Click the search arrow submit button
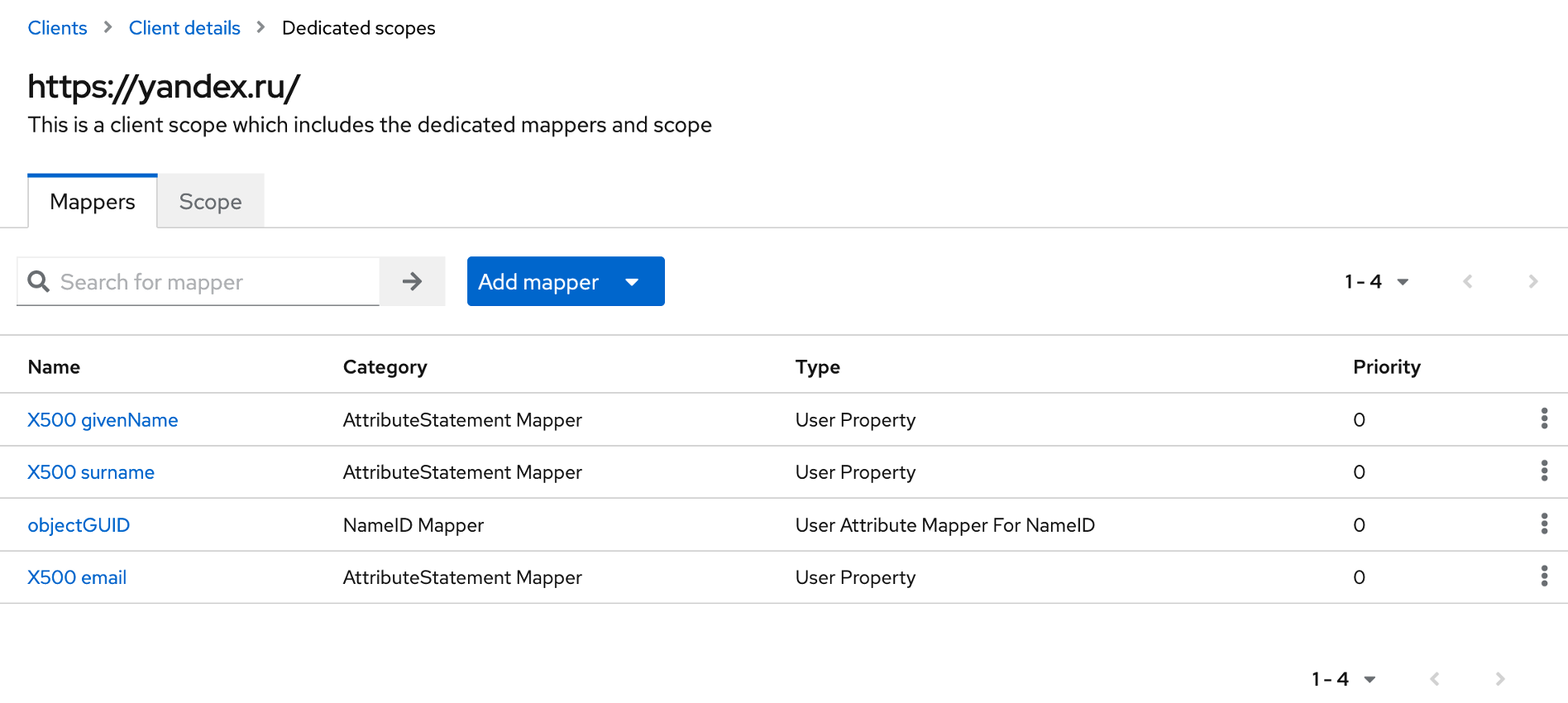This screenshot has height=703, width=1568. [412, 281]
